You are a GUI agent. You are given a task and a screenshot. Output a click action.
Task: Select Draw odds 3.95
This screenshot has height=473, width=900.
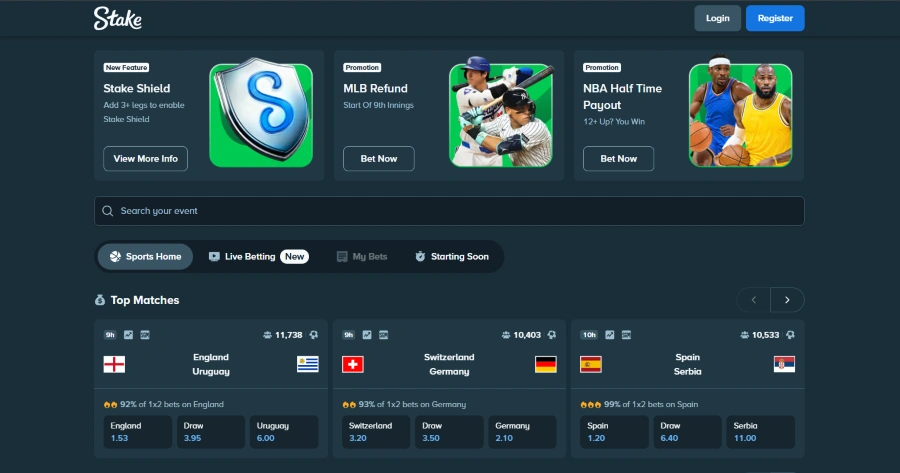tap(211, 432)
